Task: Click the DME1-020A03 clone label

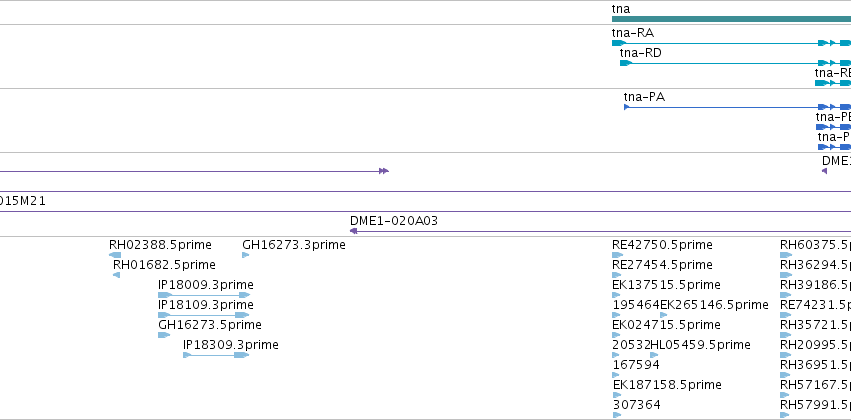Action: pos(394,221)
